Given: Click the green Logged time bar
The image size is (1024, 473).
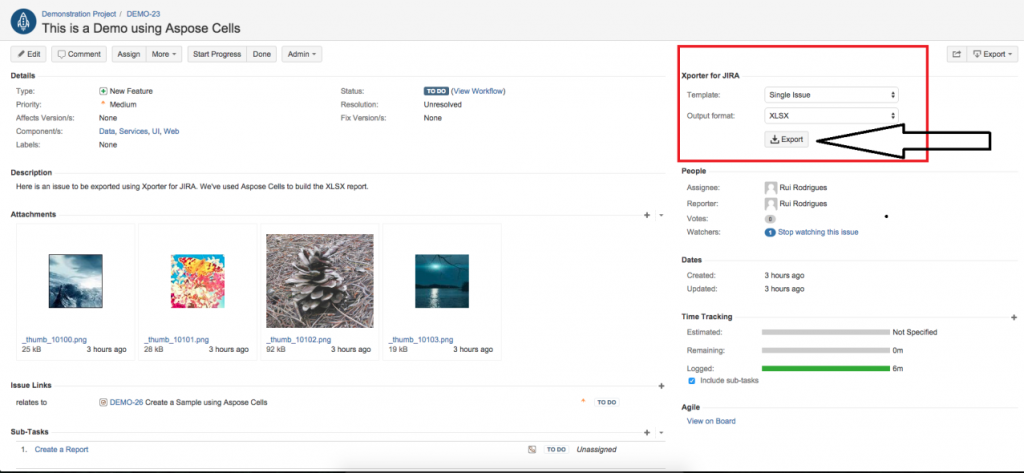Looking at the screenshot, I should point(825,368).
